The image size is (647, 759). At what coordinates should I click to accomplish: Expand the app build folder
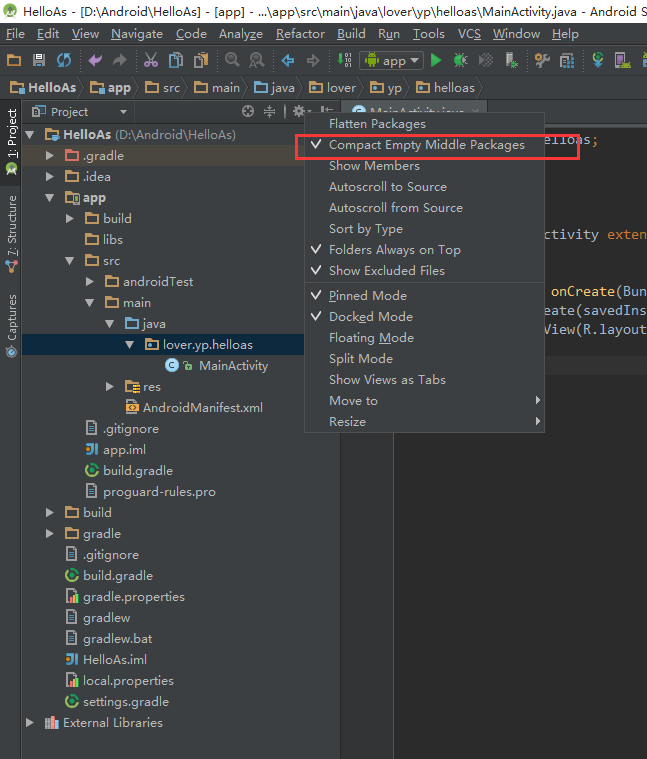[x=70, y=218]
